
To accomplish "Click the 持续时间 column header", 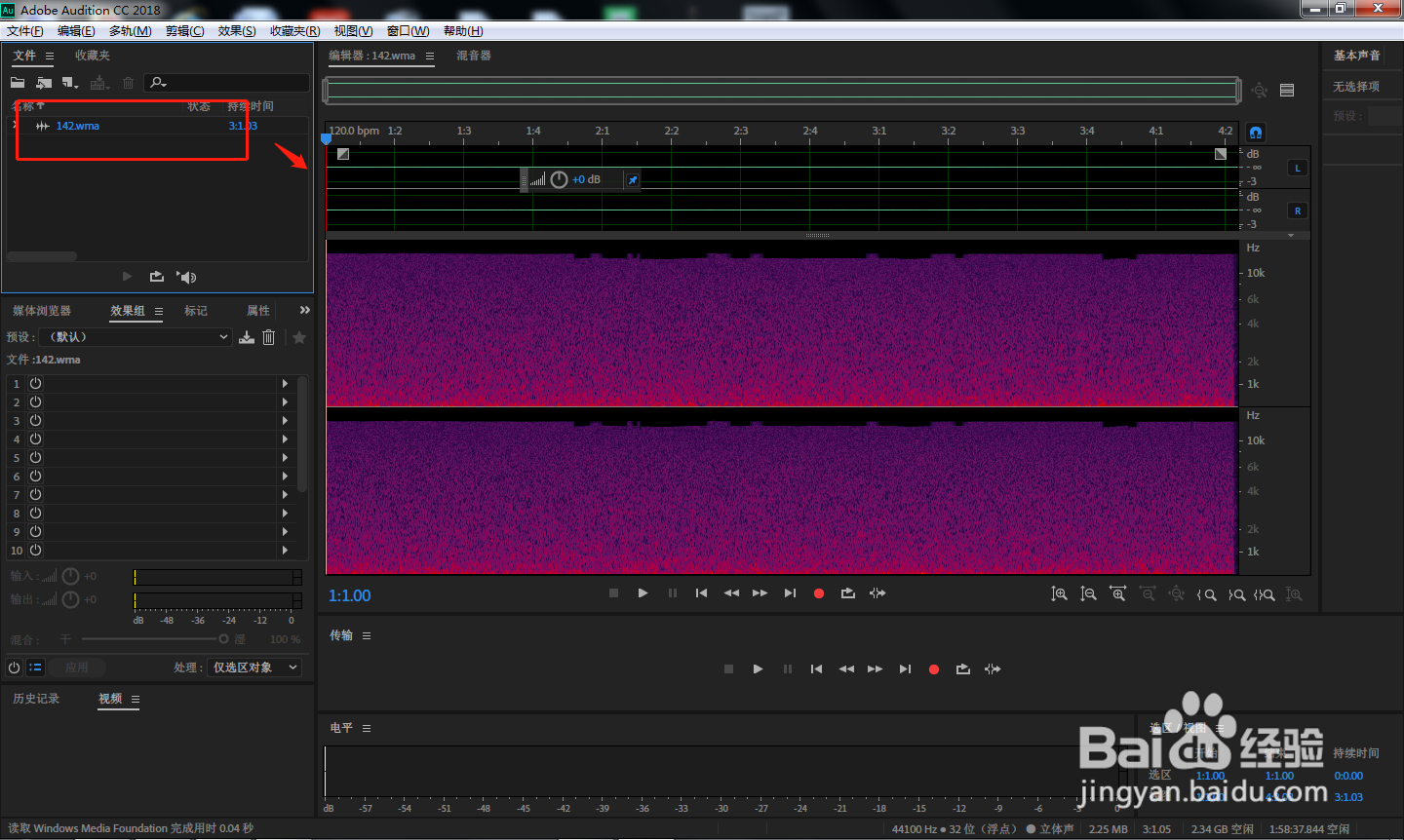I will pyautogui.click(x=251, y=106).
